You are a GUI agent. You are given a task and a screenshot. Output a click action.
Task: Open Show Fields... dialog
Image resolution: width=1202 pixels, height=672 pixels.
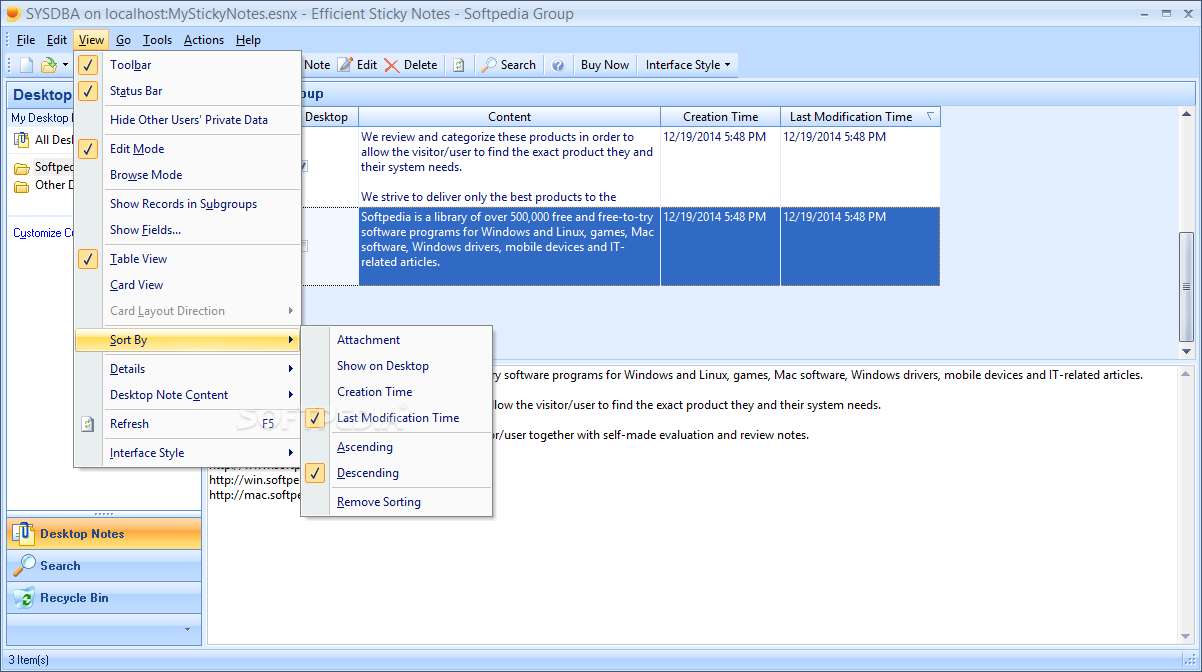[187, 230]
